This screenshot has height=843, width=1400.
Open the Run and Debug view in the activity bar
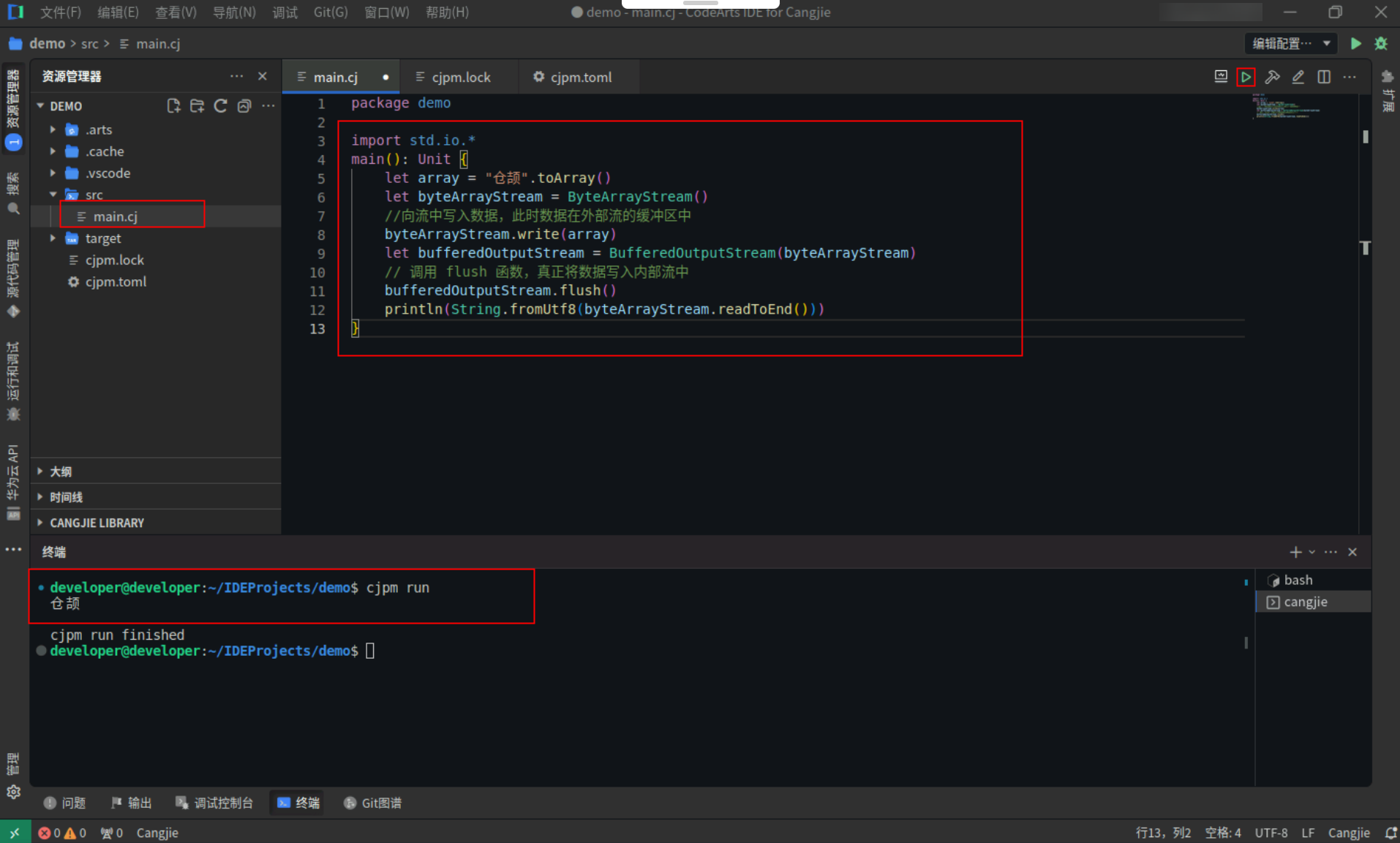click(13, 382)
